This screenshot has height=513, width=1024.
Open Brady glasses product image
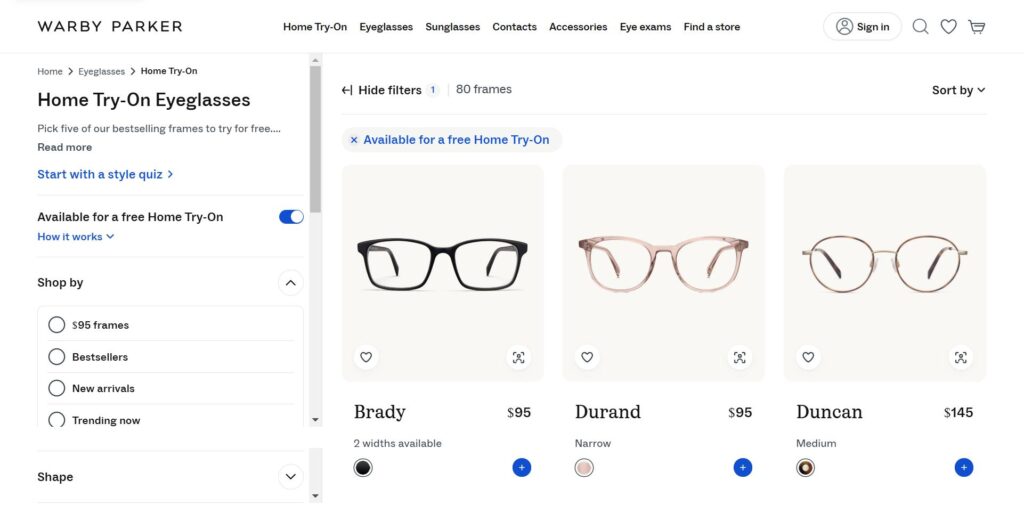[442, 264]
